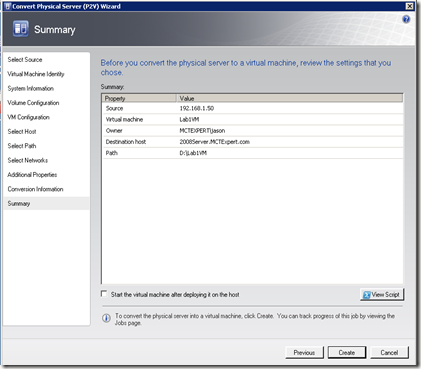Switch to the Select Path step

[22, 146]
